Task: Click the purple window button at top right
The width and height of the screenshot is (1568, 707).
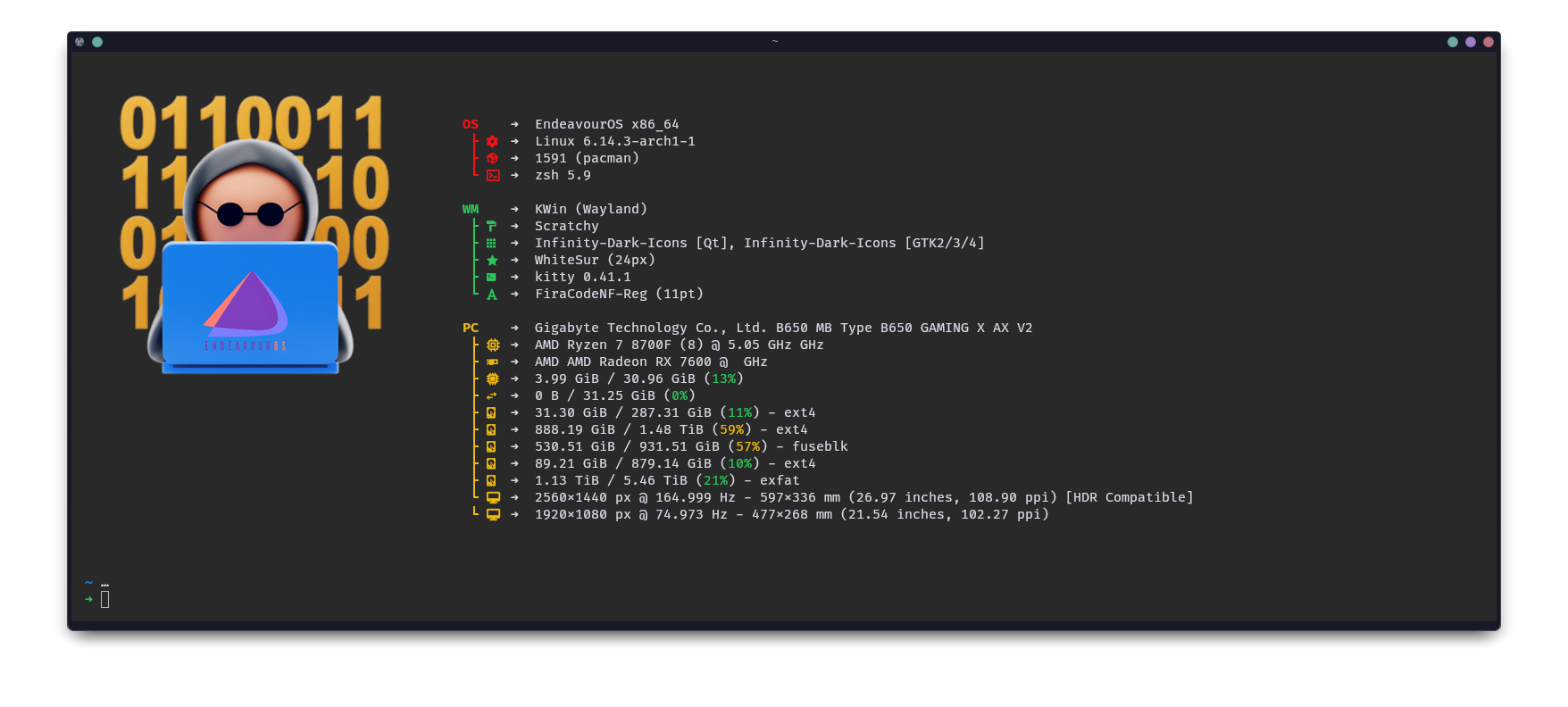Action: (1471, 42)
